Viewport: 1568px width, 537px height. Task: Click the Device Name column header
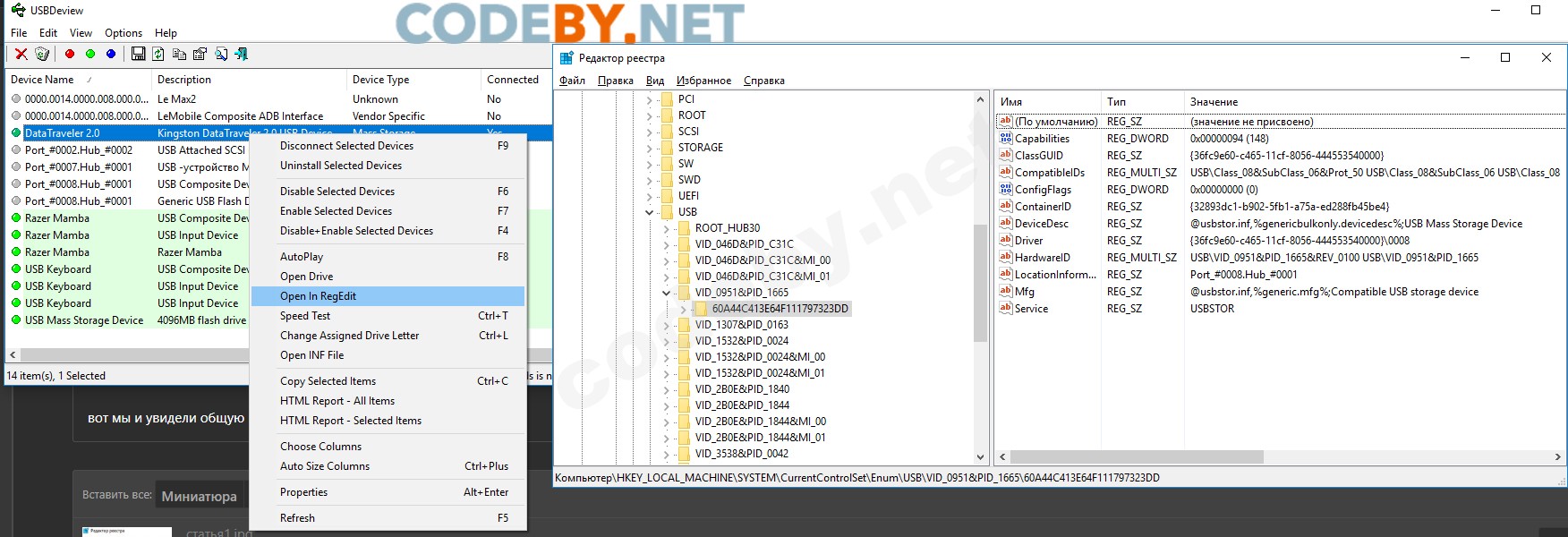(x=79, y=80)
